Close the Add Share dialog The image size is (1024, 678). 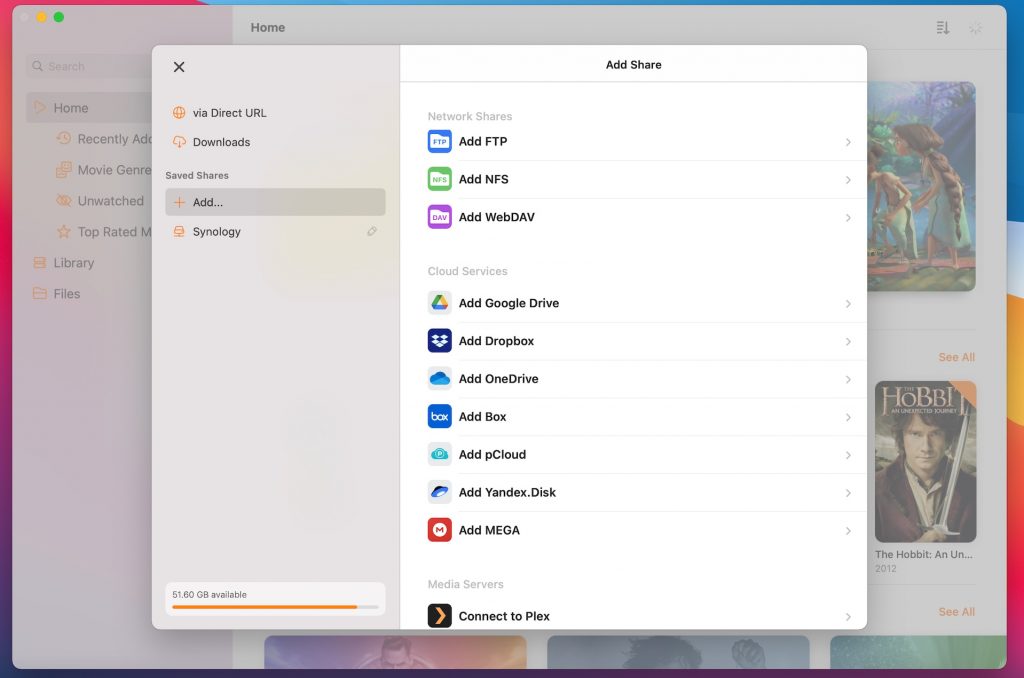click(179, 67)
